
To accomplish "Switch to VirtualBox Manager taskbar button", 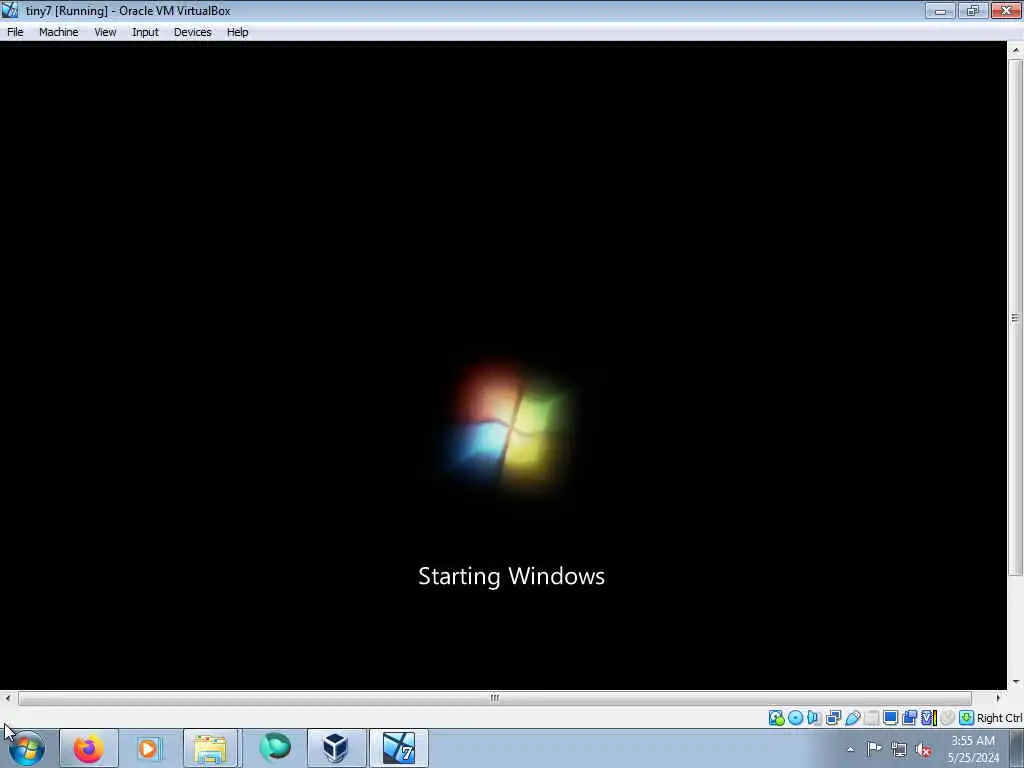I will click(x=336, y=748).
